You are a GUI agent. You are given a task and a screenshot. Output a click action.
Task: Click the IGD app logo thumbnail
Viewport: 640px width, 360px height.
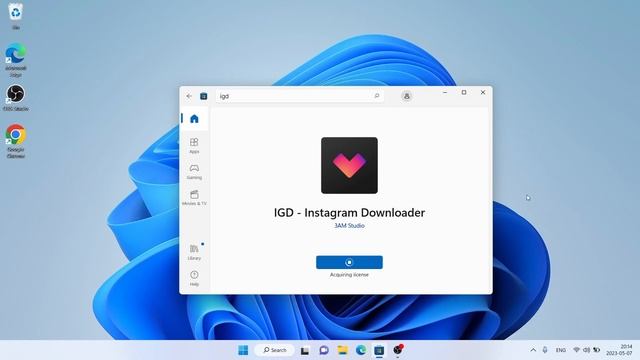(349, 165)
